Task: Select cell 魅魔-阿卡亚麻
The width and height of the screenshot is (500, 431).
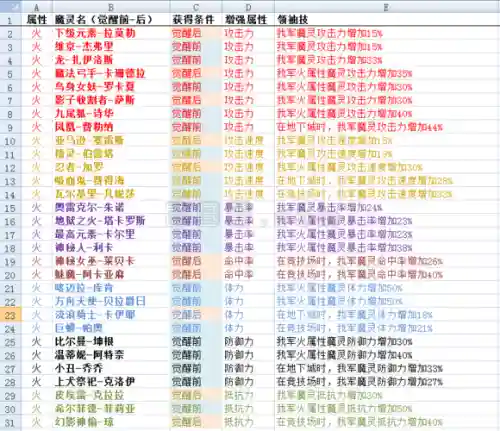Action: point(111,275)
